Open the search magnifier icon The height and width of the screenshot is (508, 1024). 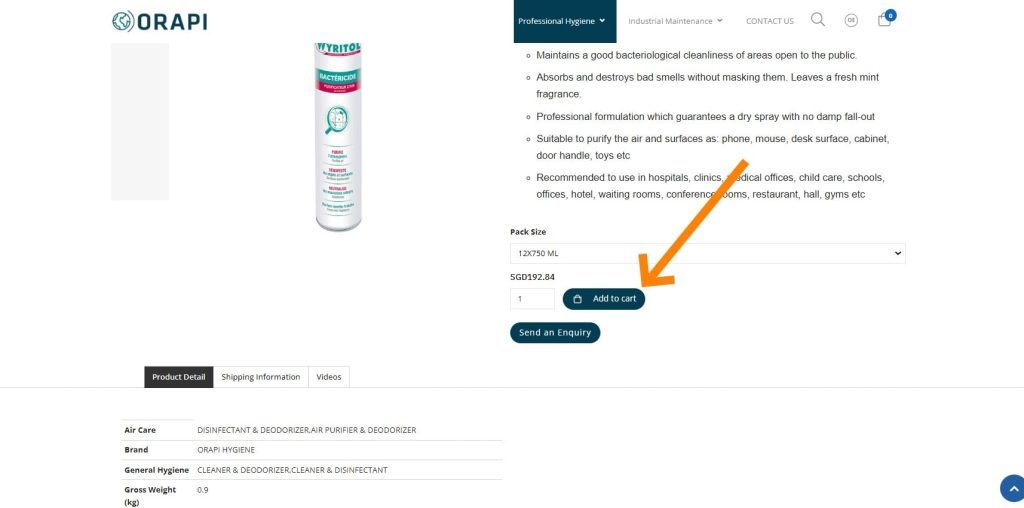pyautogui.click(x=818, y=20)
